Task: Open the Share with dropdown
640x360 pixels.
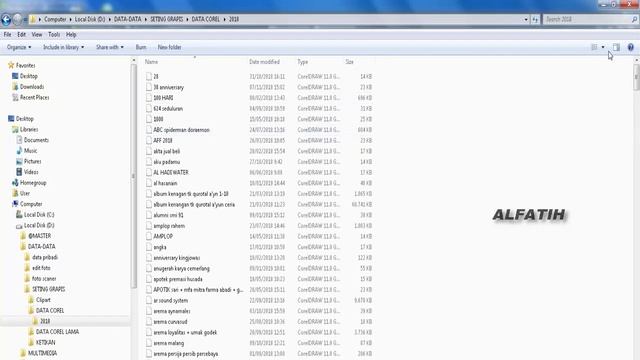Action: (x=109, y=47)
